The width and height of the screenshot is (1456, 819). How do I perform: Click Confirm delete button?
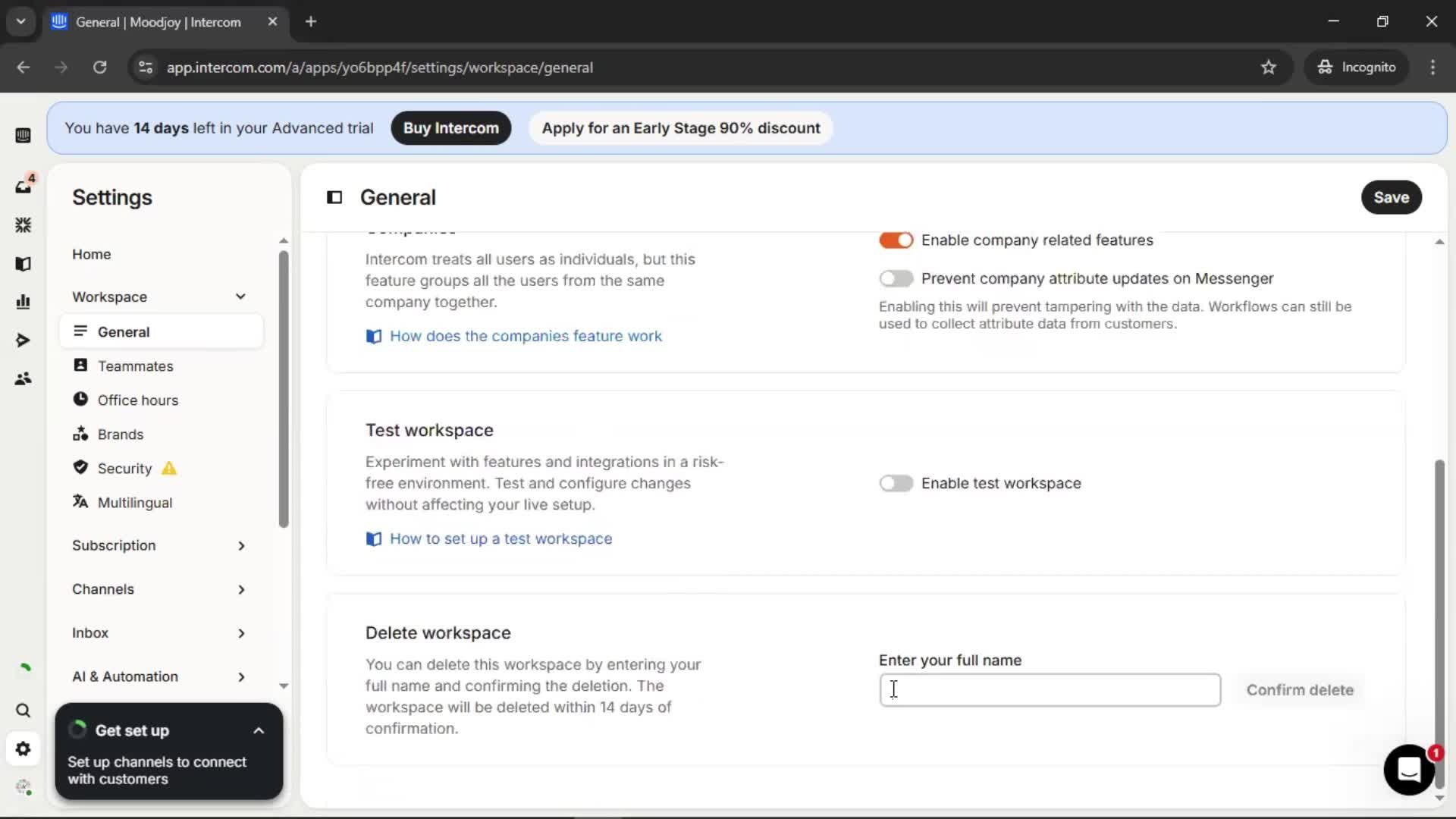1300,690
